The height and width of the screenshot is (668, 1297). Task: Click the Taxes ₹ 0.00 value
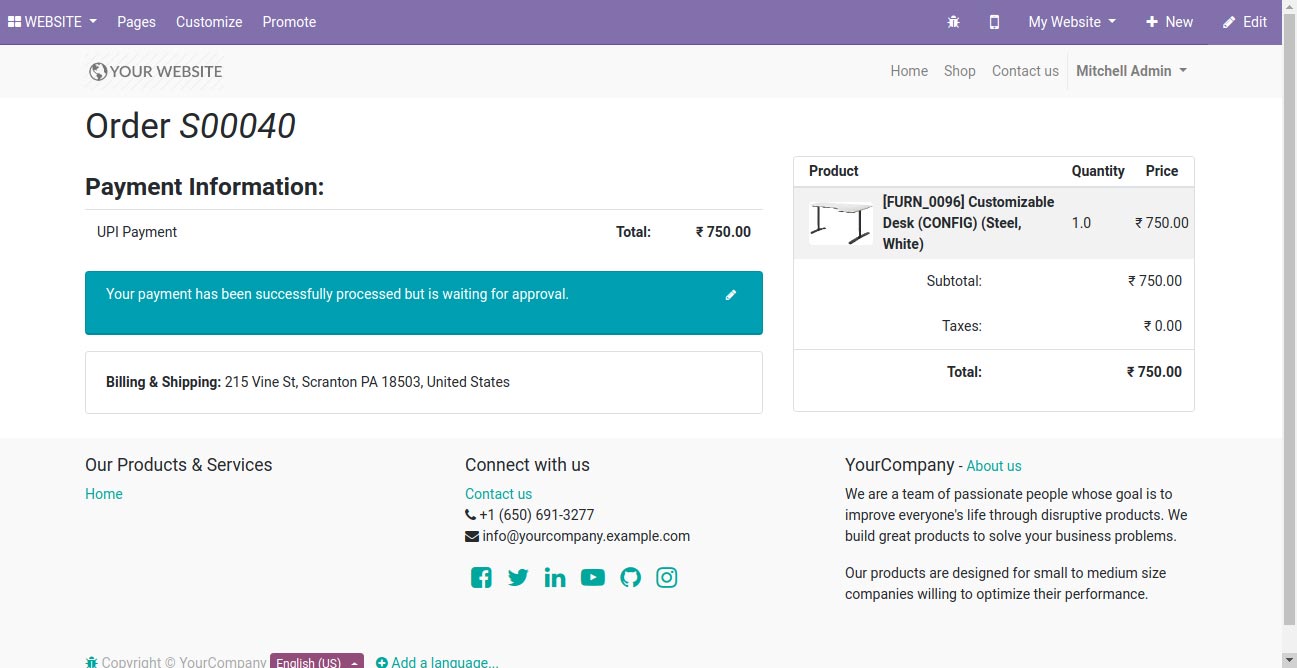(1163, 326)
